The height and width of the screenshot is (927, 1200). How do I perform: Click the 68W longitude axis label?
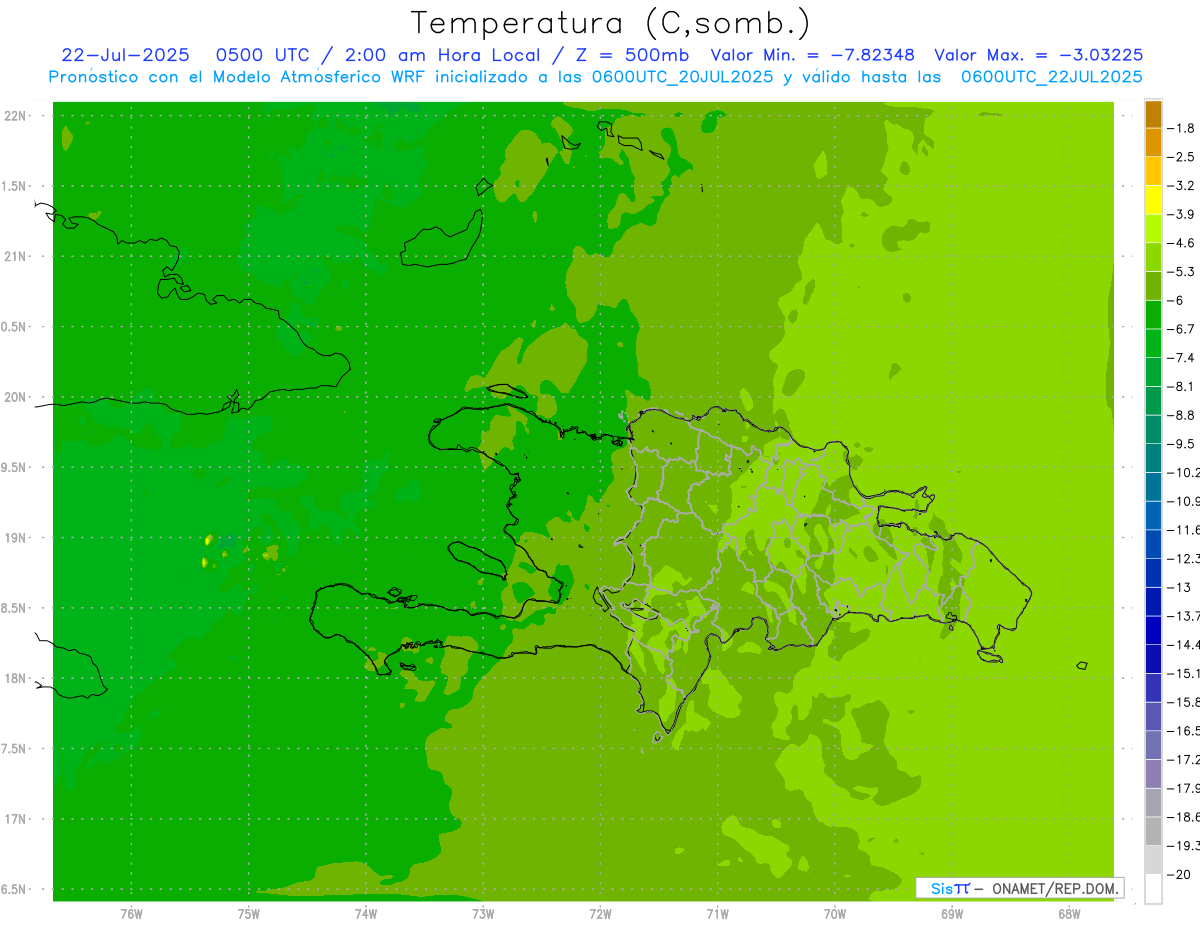point(1069,913)
